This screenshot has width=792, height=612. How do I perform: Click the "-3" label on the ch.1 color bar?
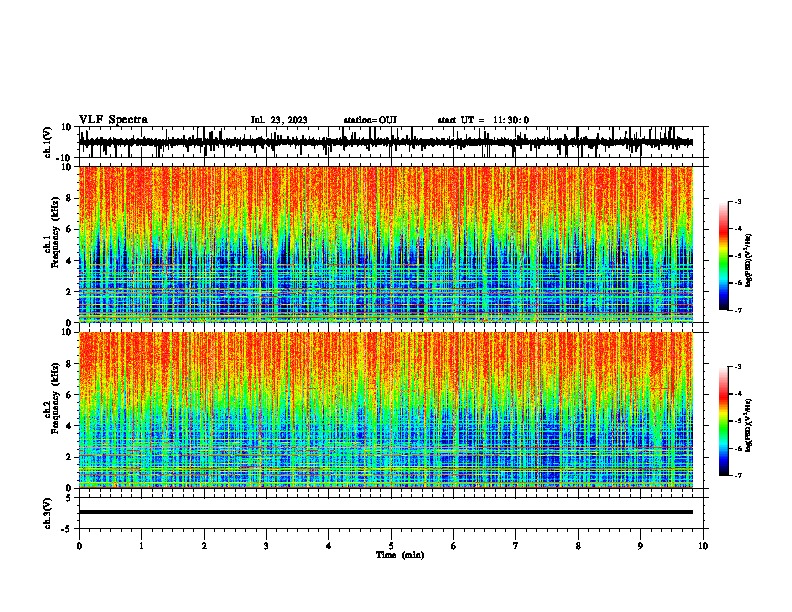pos(737,201)
